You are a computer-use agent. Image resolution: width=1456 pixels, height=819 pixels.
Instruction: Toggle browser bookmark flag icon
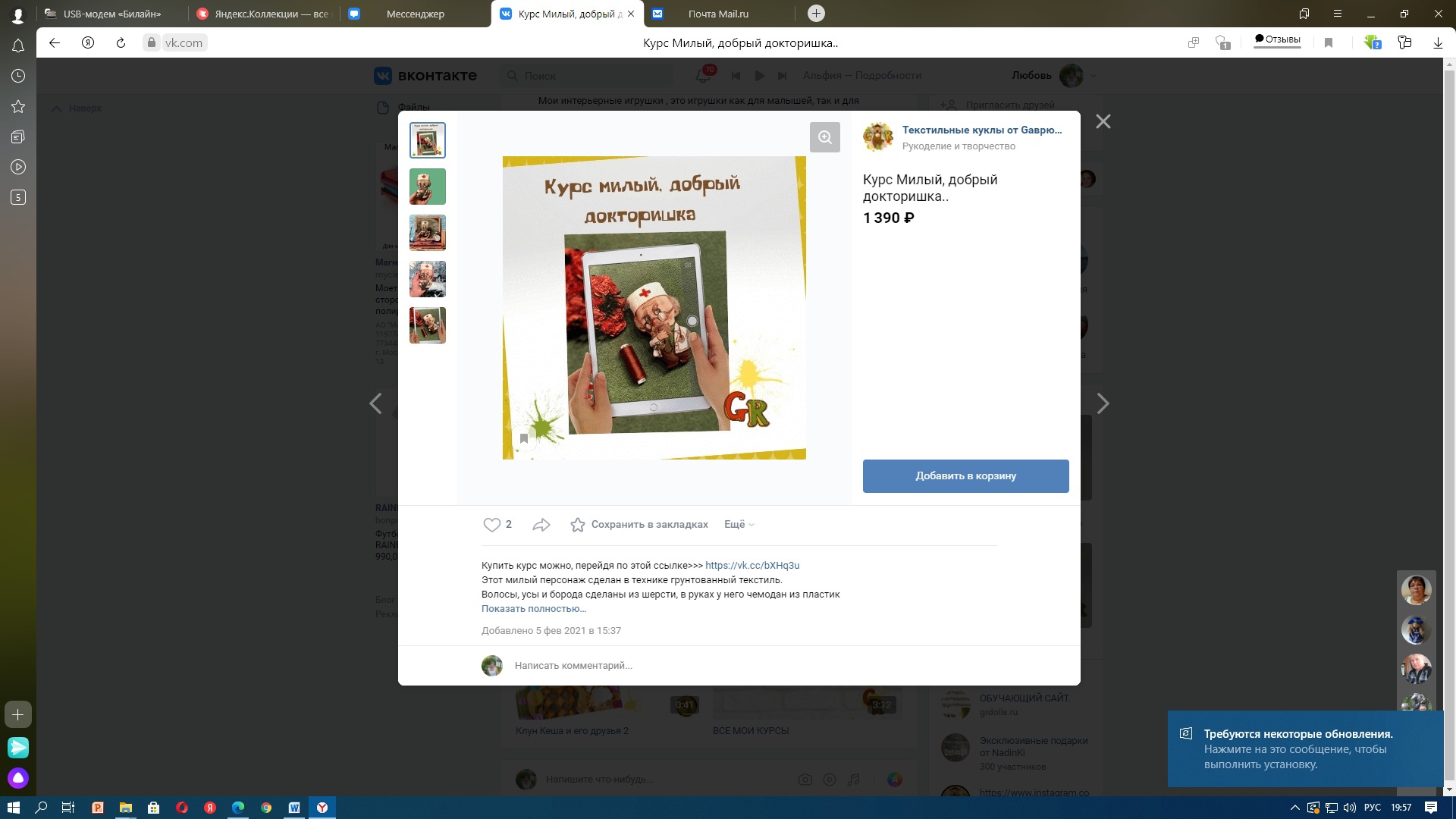click(1329, 42)
